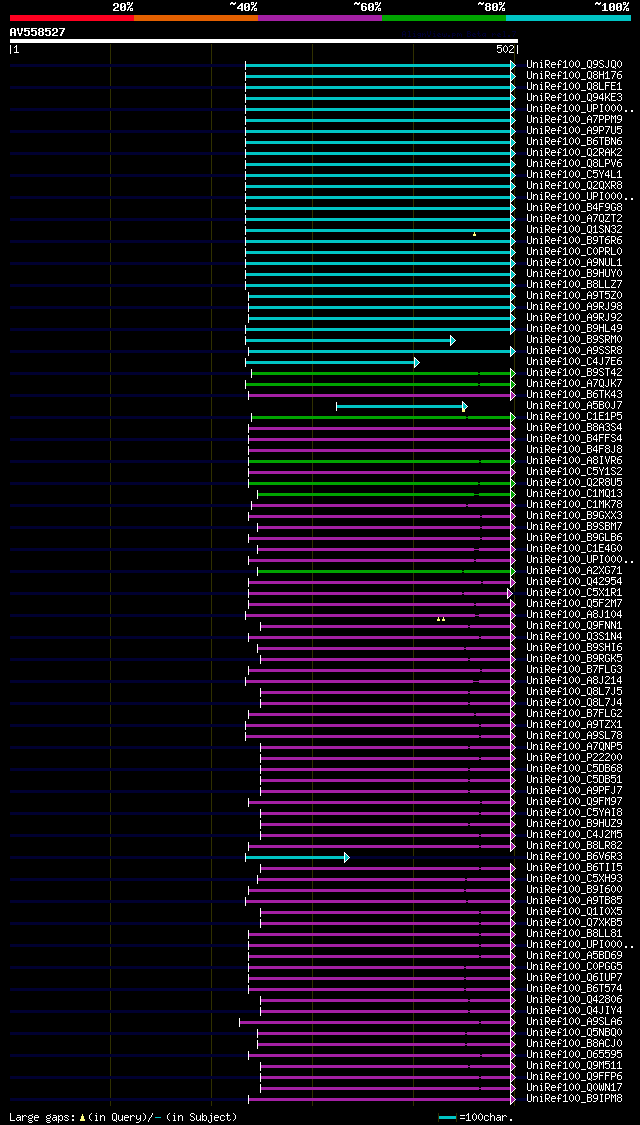
Task: Select the UniRef100_B6TBN6 label
Action: tap(574, 142)
